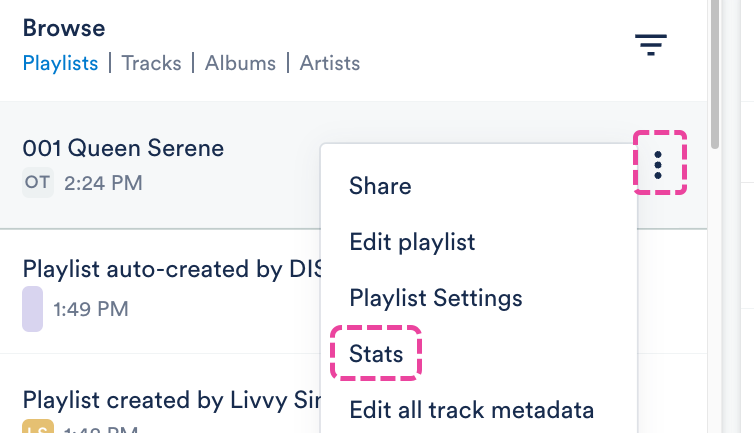
Task: Show the Artists tab
Action: click(x=329, y=64)
